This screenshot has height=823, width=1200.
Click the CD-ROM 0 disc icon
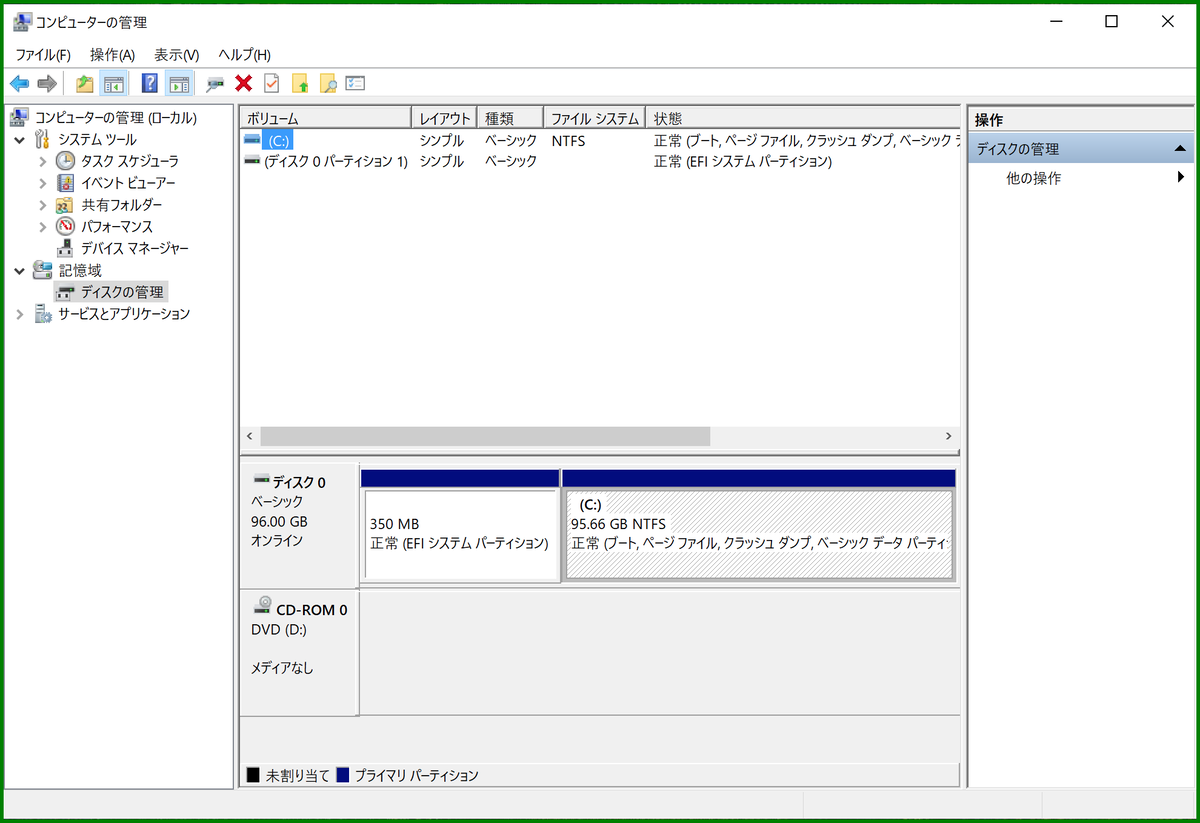click(x=262, y=607)
